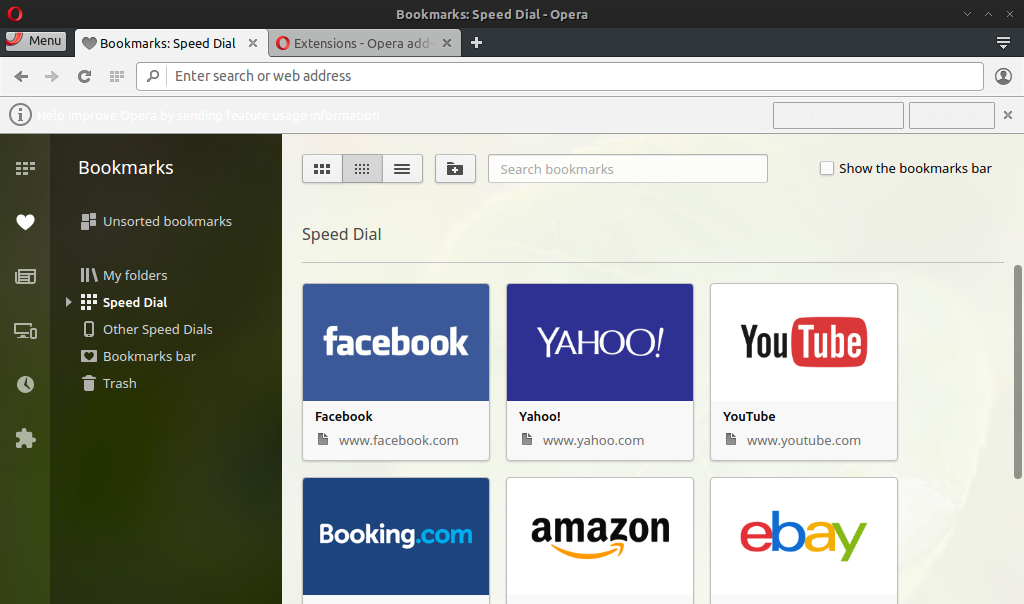Switch to large thumbnails view
Image resolution: width=1024 pixels, height=604 pixels.
[x=322, y=169]
